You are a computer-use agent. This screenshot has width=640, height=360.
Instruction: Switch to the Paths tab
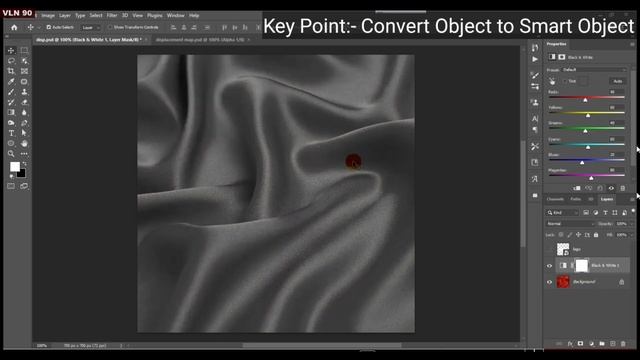pyautogui.click(x=576, y=199)
